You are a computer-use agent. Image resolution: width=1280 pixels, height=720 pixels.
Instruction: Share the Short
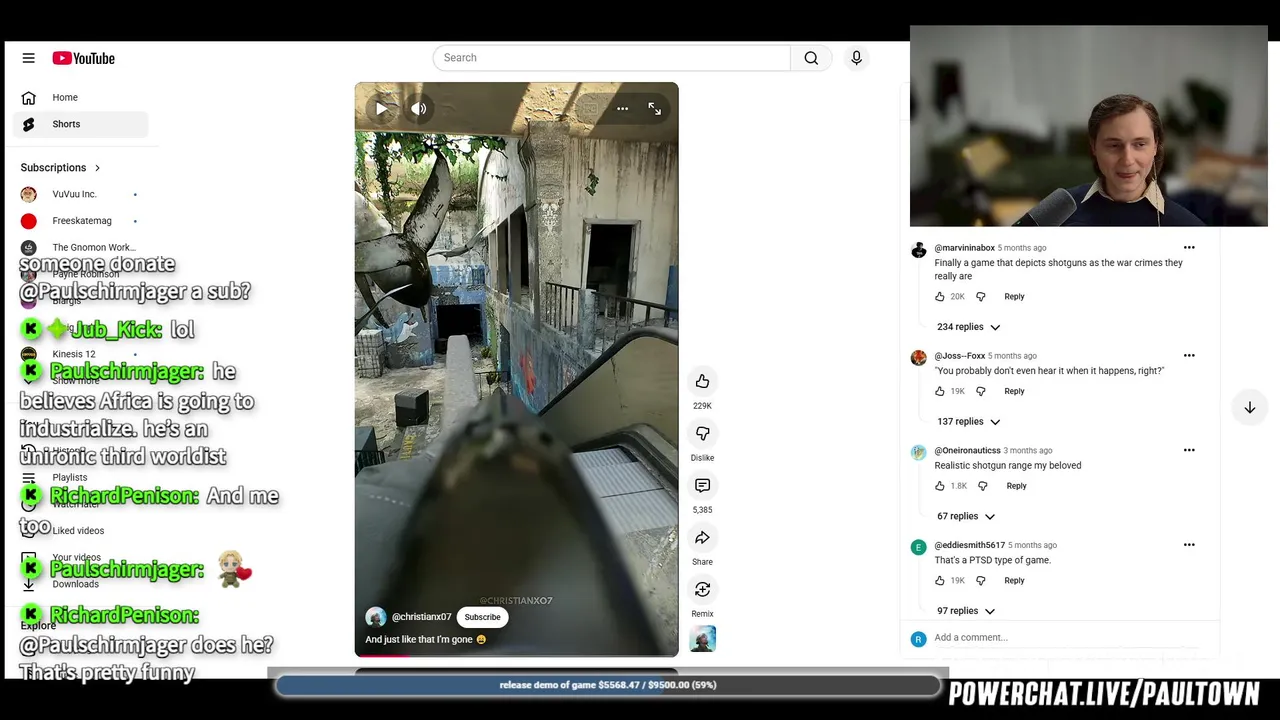pyautogui.click(x=702, y=537)
